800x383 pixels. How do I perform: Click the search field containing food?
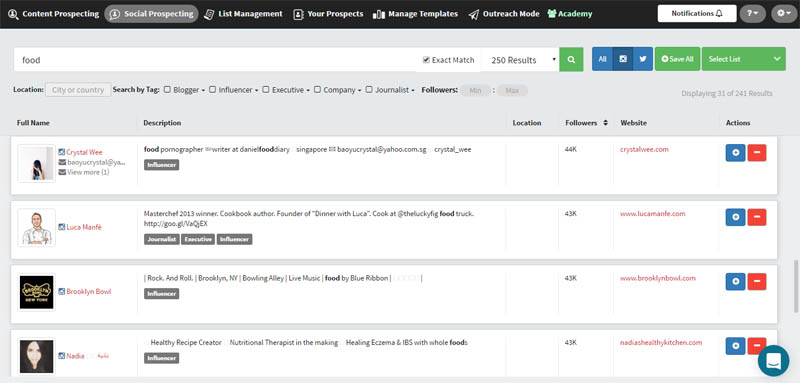(214, 60)
